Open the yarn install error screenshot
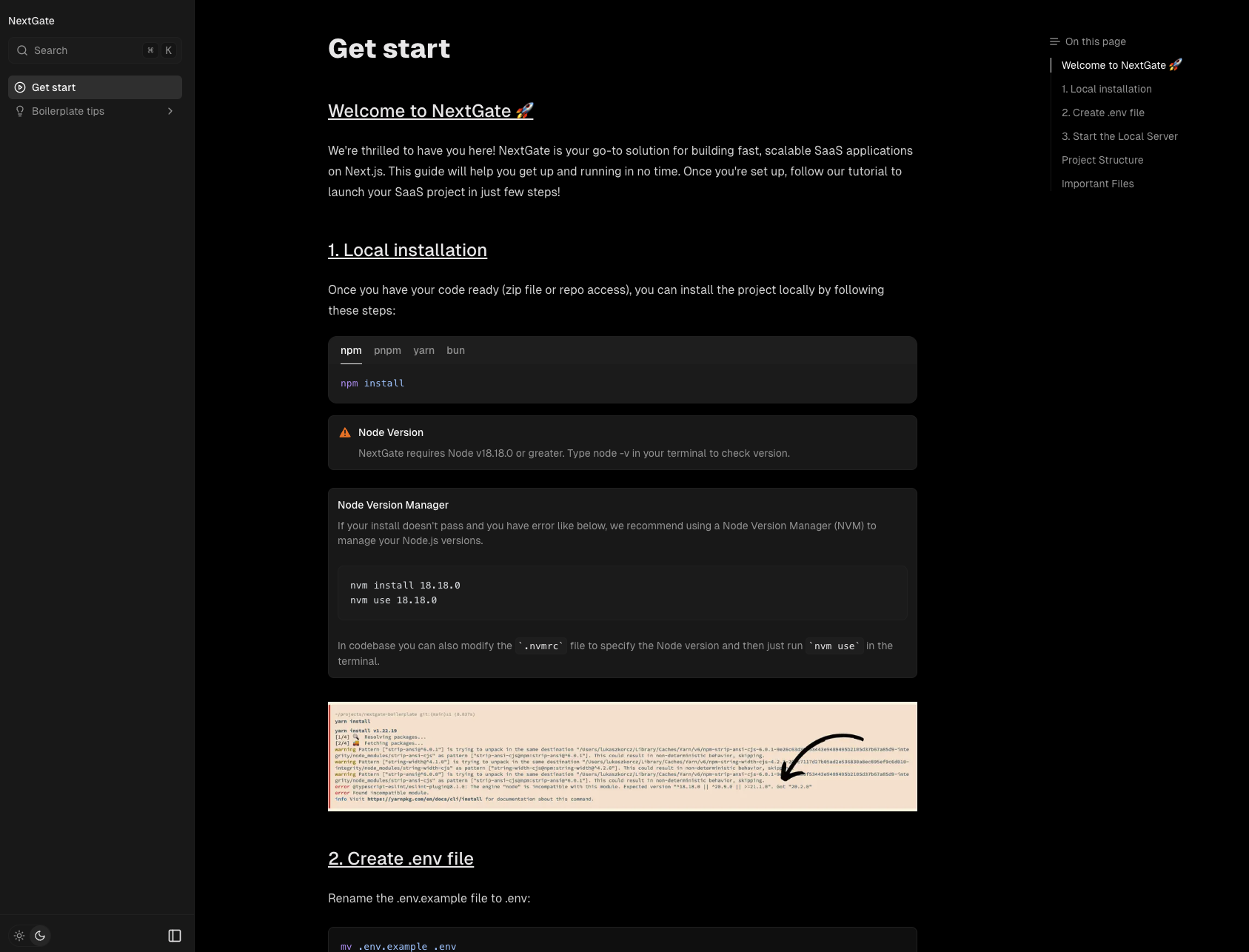The height and width of the screenshot is (952, 1249). [x=623, y=757]
